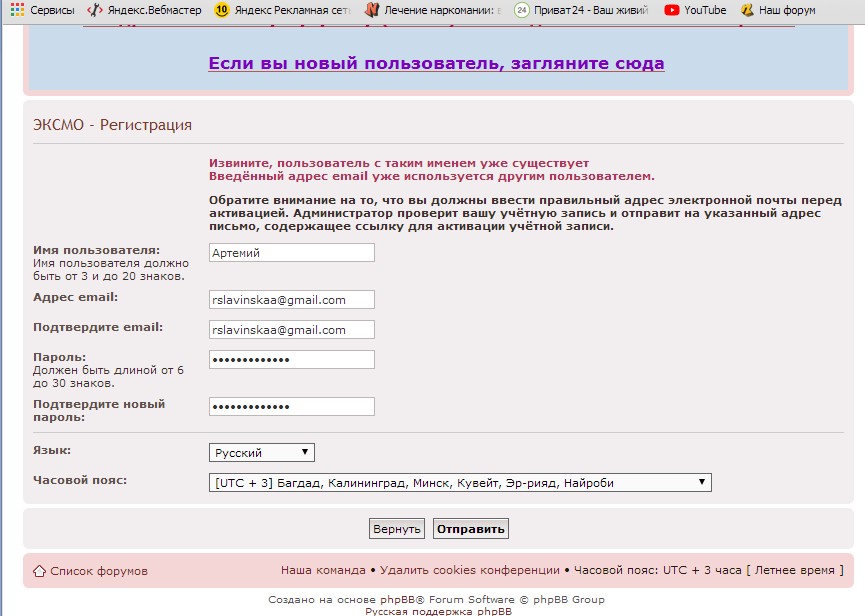Click the Русская поддержка phpBB link
Viewport: 865px width, 616px height.
pyautogui.click(x=432, y=610)
